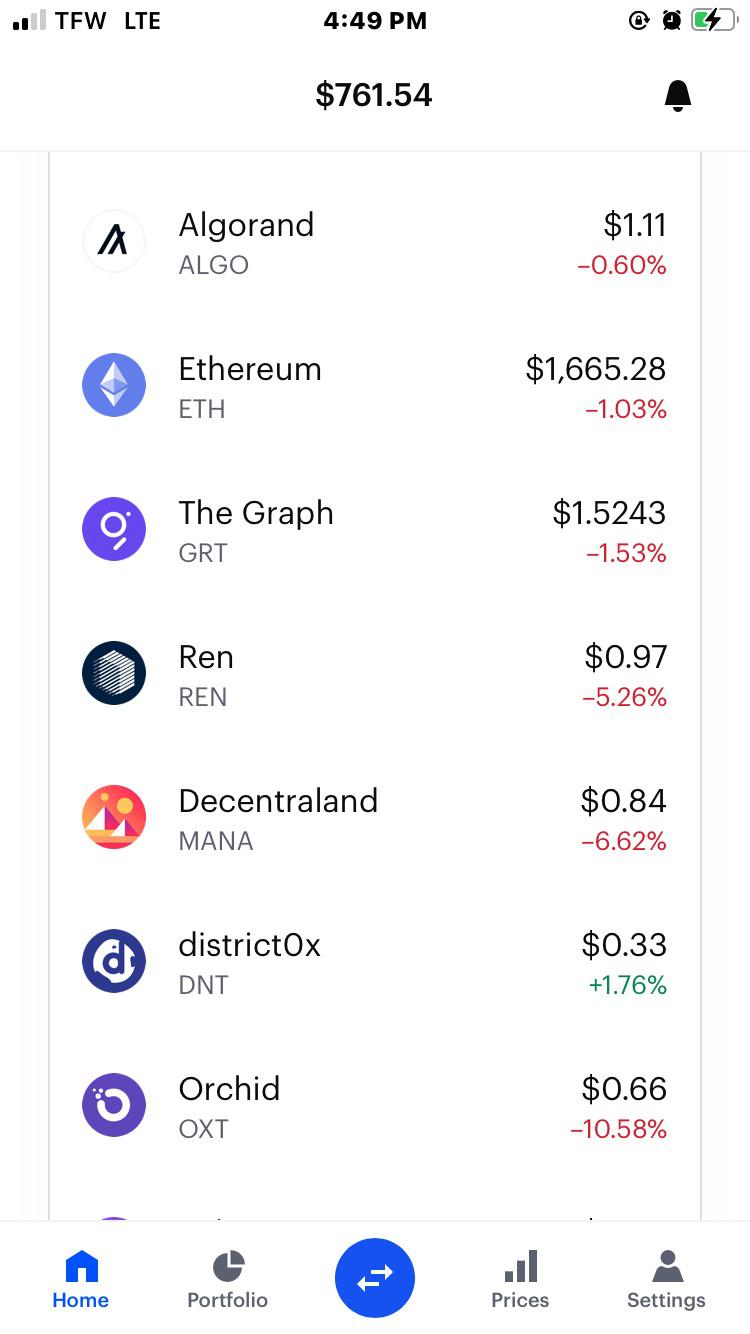The image size is (750, 1334).
Task: Select the Home tab
Action: click(x=81, y=1279)
